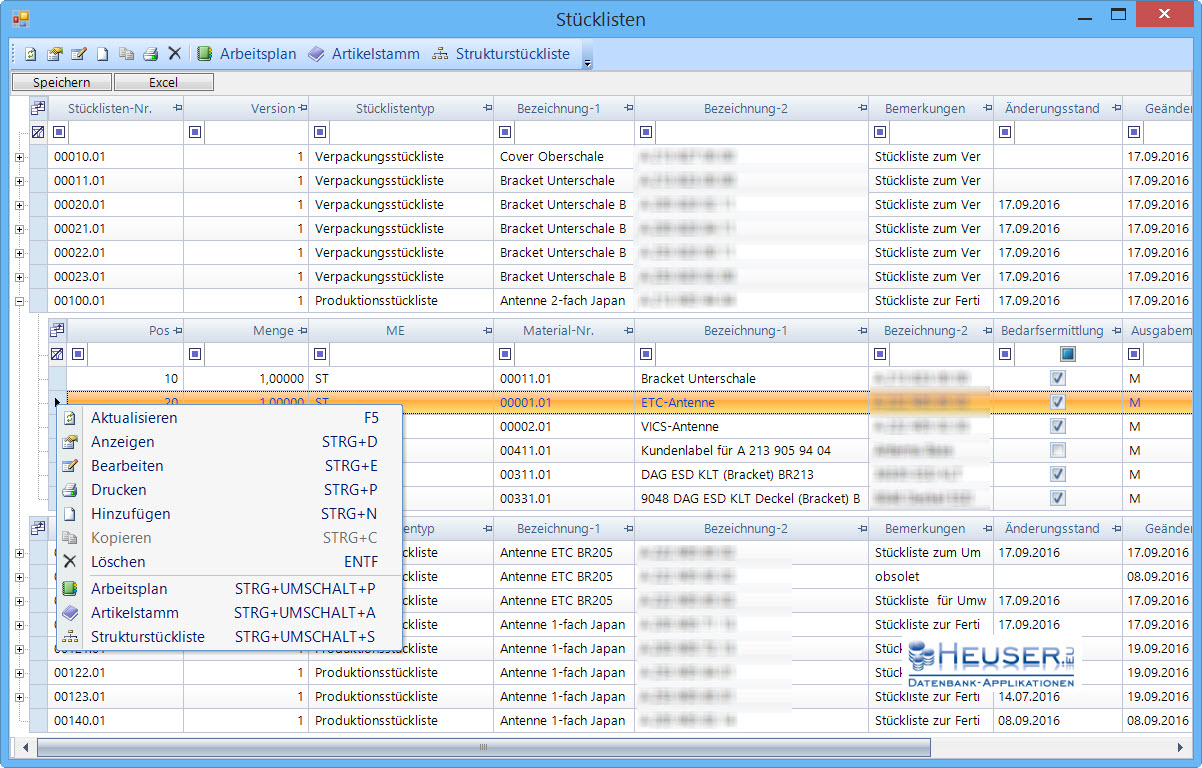Expand row 00021.01
1202x768 pixels.
pyautogui.click(x=19, y=229)
